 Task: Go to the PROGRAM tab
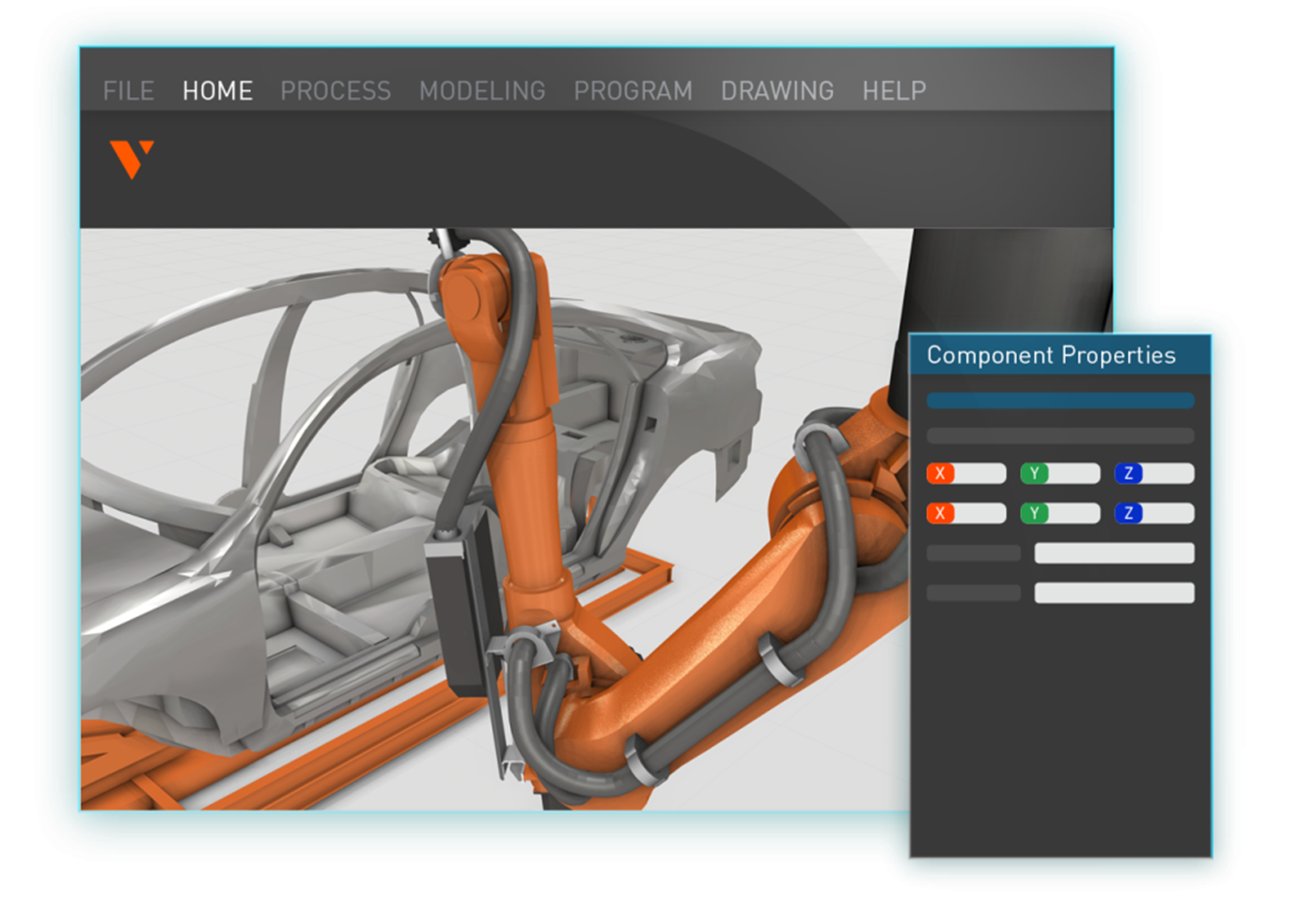coord(633,91)
